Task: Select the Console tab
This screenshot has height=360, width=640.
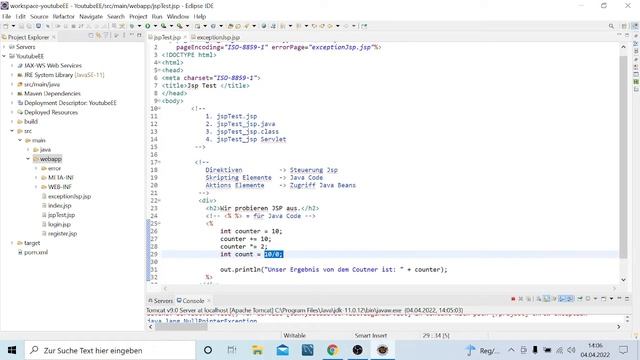Action: (x=191, y=301)
